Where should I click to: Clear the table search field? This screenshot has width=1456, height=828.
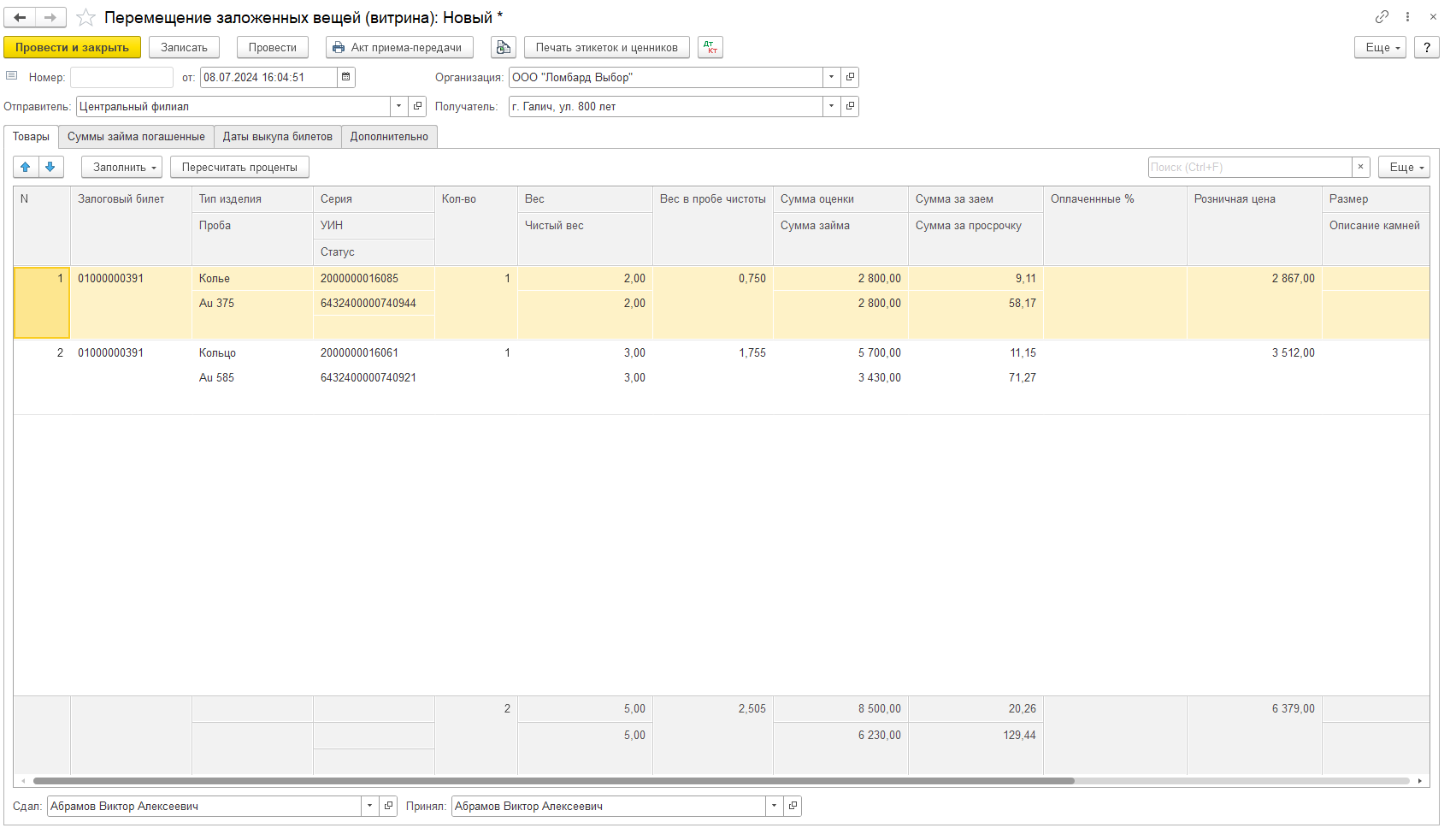click(x=1361, y=167)
